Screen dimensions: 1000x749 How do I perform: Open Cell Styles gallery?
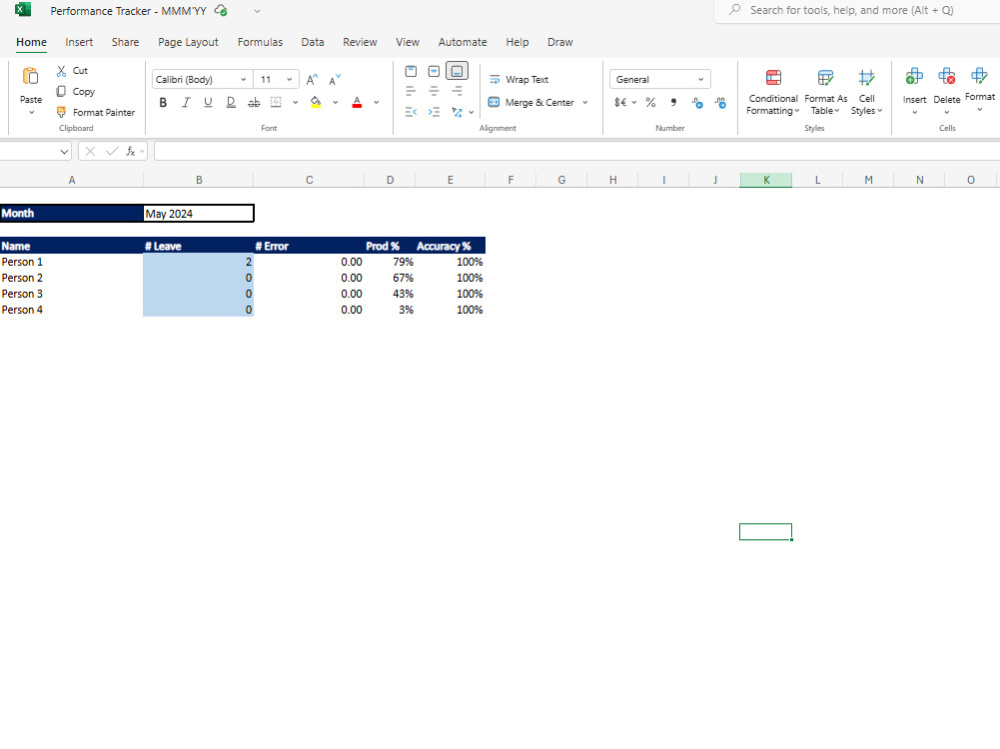pos(866,92)
